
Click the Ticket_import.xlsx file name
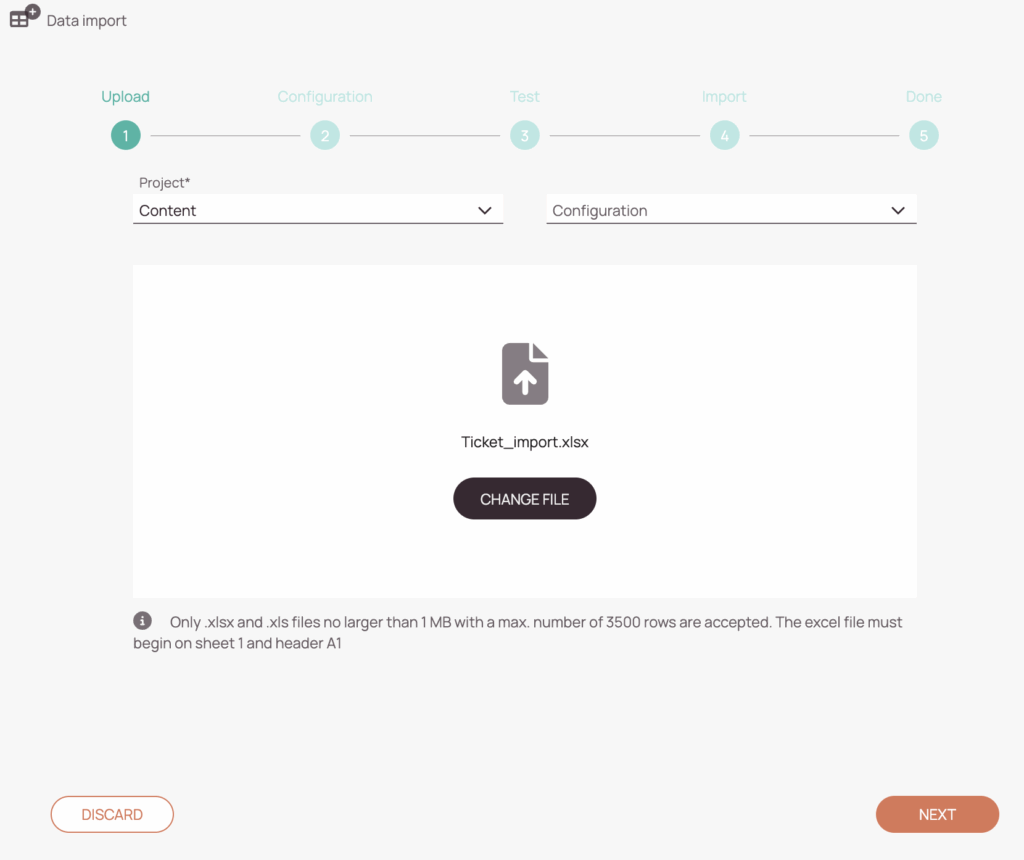click(x=525, y=442)
